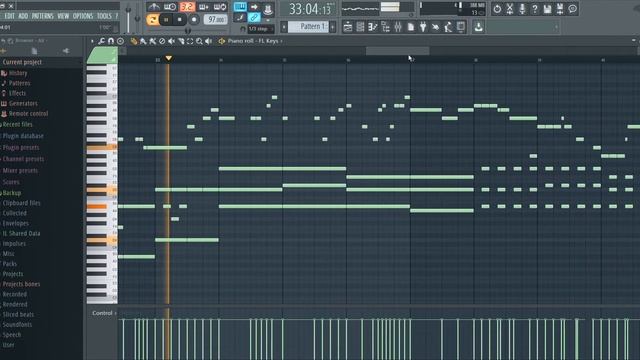The width and height of the screenshot is (640, 360).
Task: Expand the Backup folder
Action: (x=11, y=193)
